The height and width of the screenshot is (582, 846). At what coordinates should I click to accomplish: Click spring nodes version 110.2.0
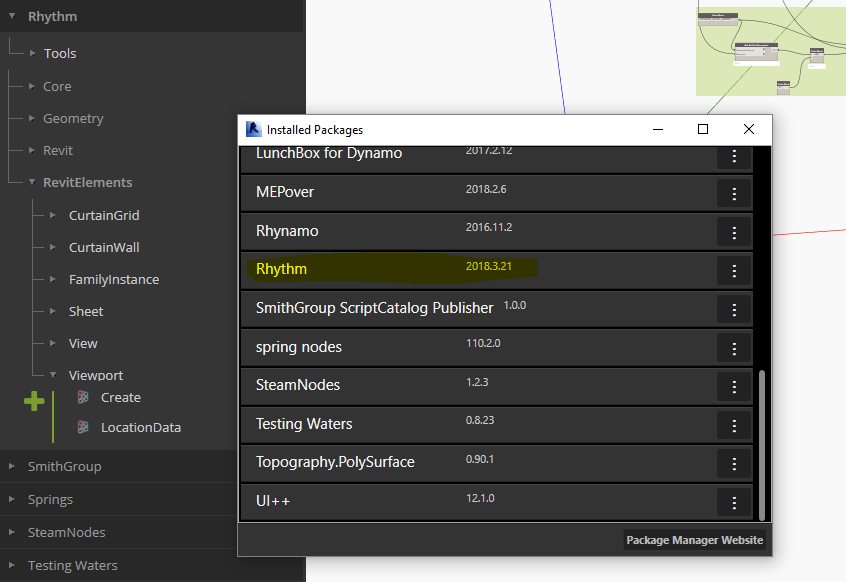(483, 343)
